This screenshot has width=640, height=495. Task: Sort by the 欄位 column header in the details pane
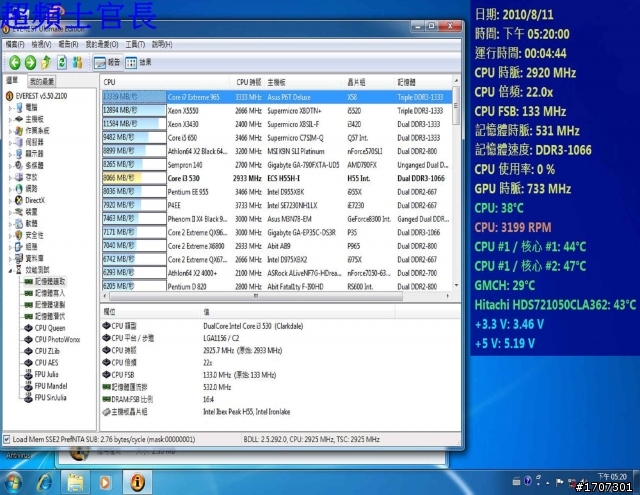point(151,312)
